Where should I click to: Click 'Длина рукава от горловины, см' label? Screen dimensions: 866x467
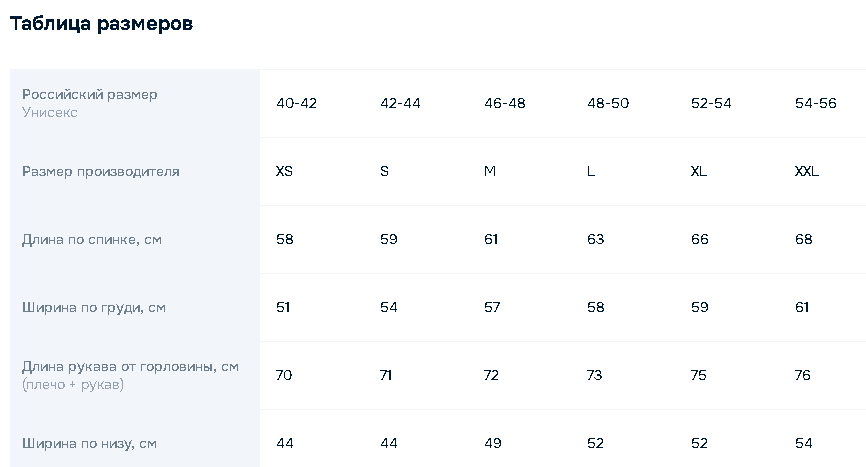(x=130, y=366)
